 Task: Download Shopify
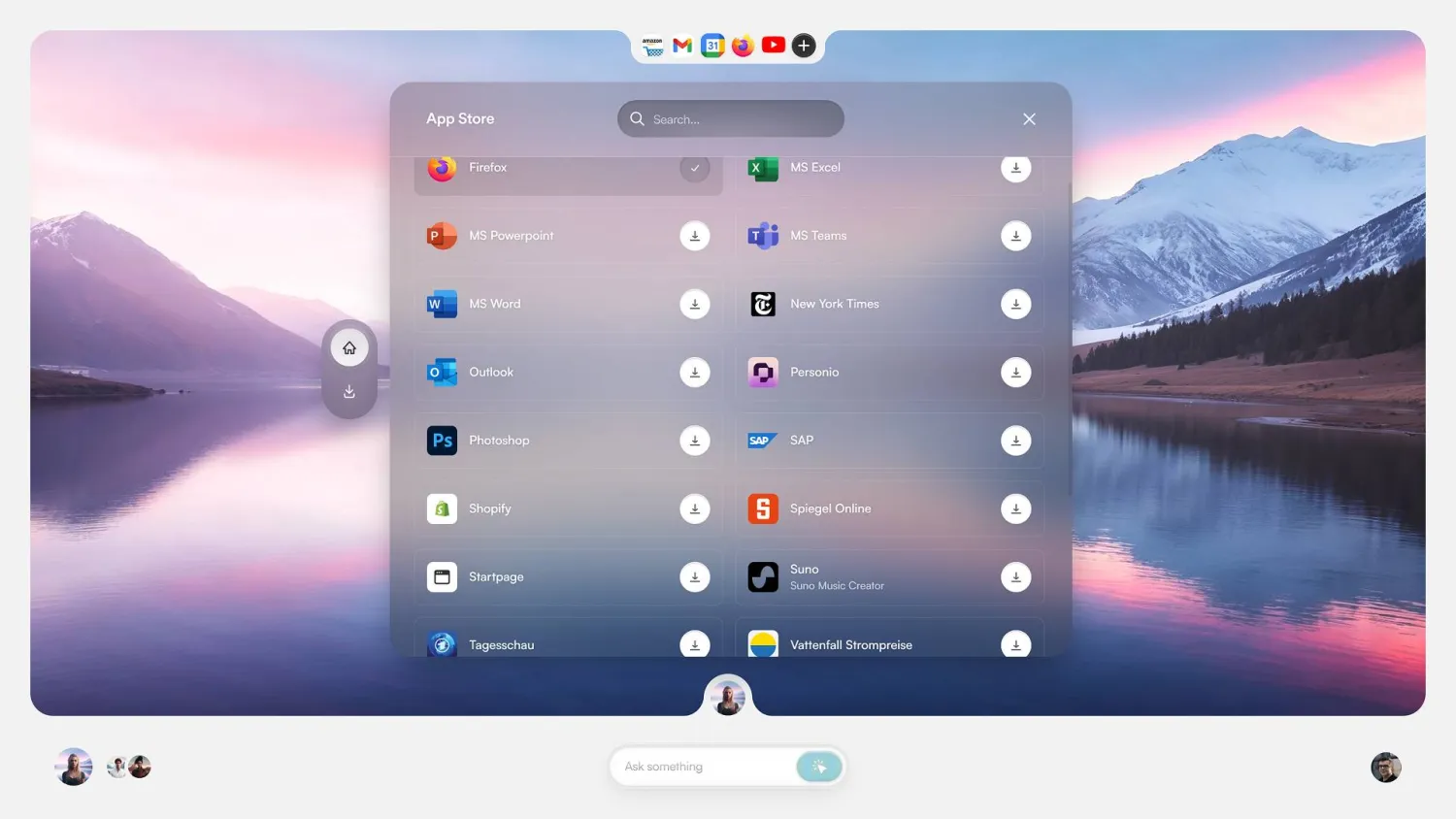pyautogui.click(x=695, y=508)
